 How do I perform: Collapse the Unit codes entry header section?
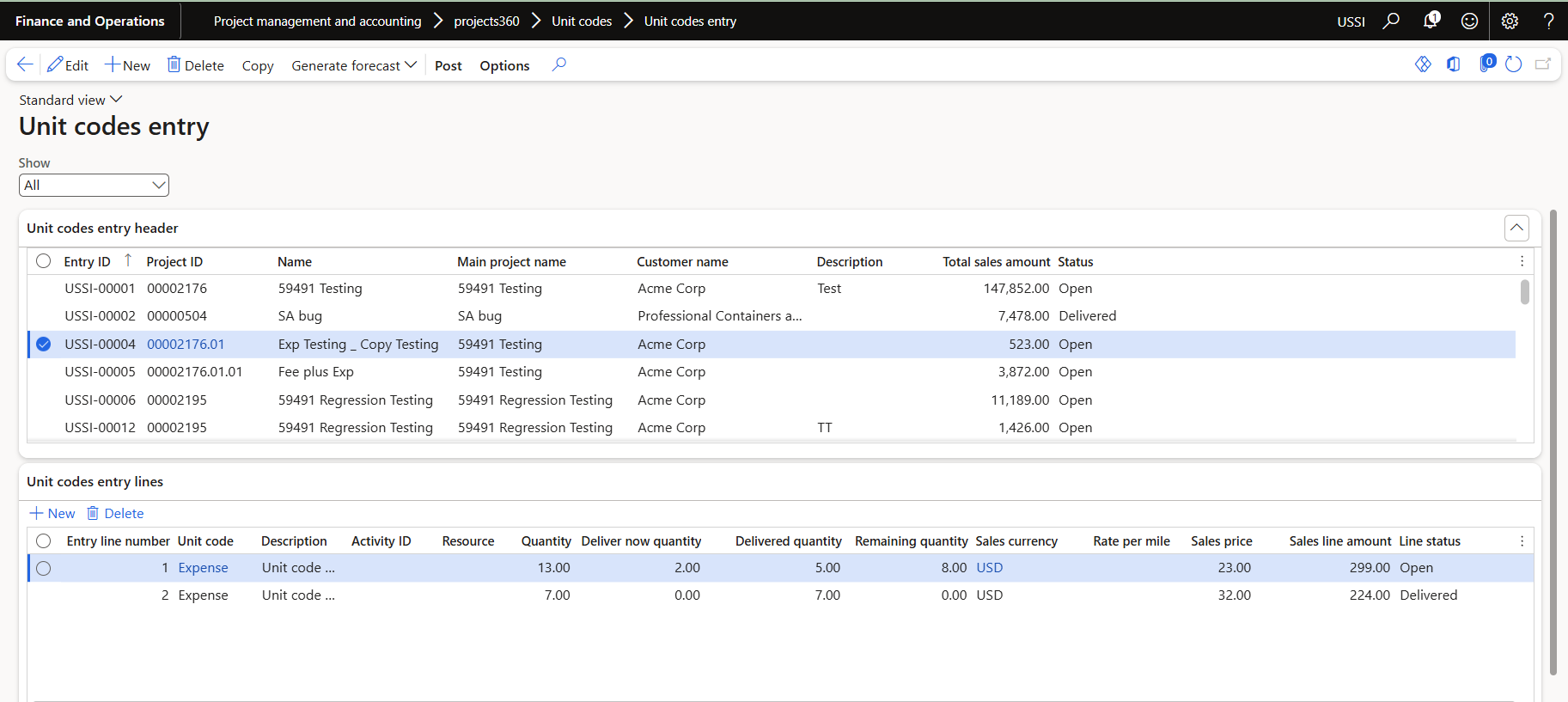pos(1516,228)
